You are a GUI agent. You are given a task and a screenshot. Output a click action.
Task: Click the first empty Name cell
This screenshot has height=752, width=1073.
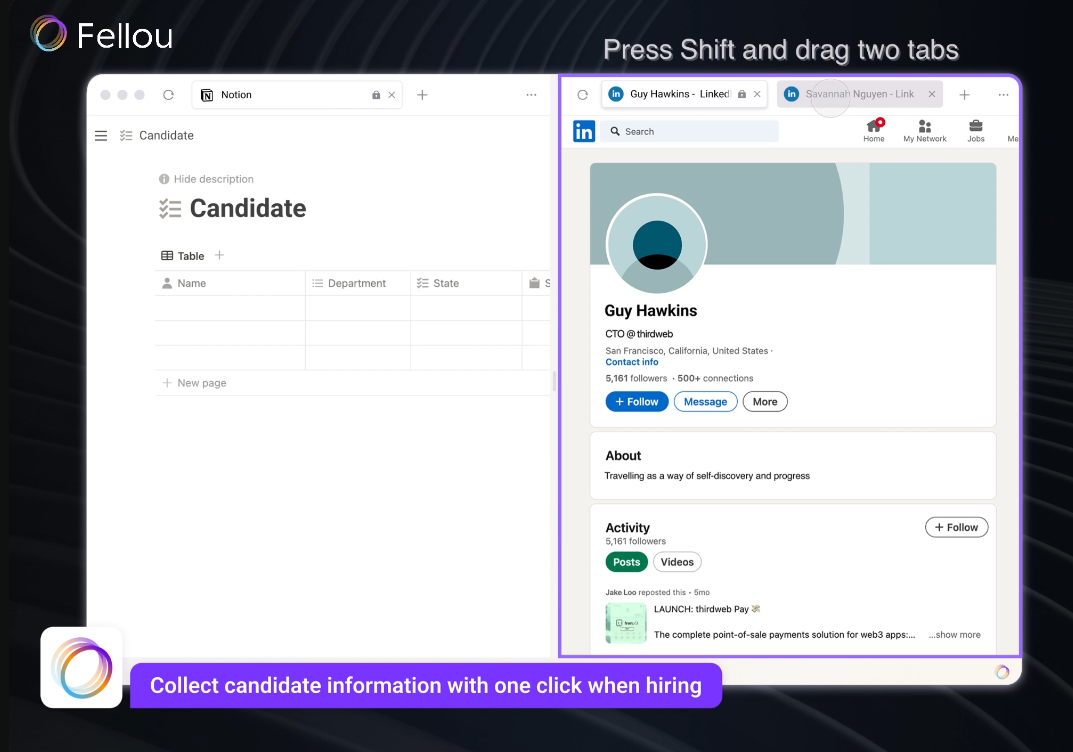click(x=230, y=308)
